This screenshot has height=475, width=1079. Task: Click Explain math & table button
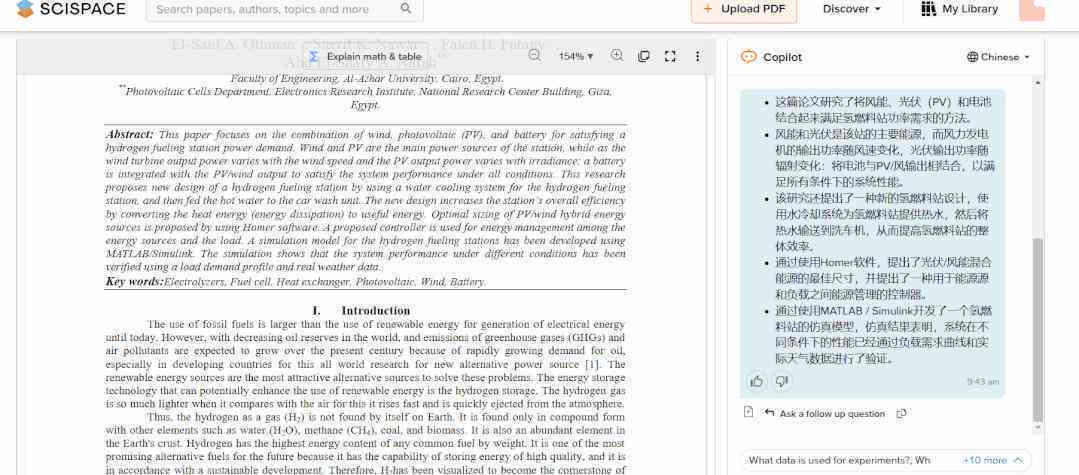click(x=365, y=56)
